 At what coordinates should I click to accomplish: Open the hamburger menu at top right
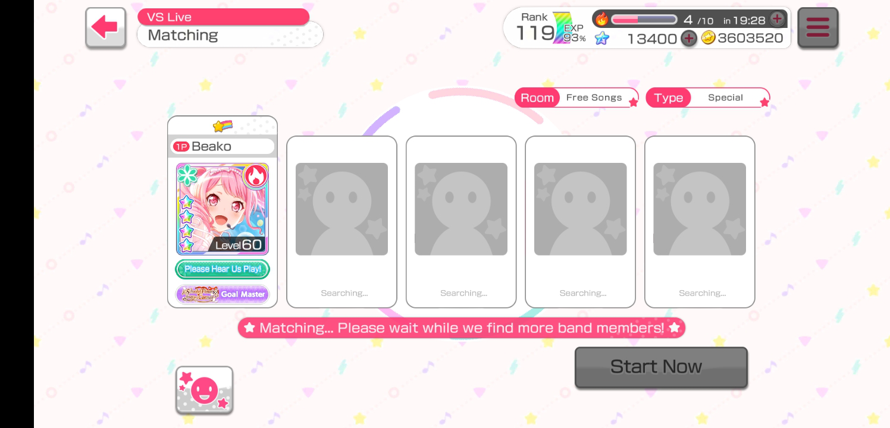(817, 27)
